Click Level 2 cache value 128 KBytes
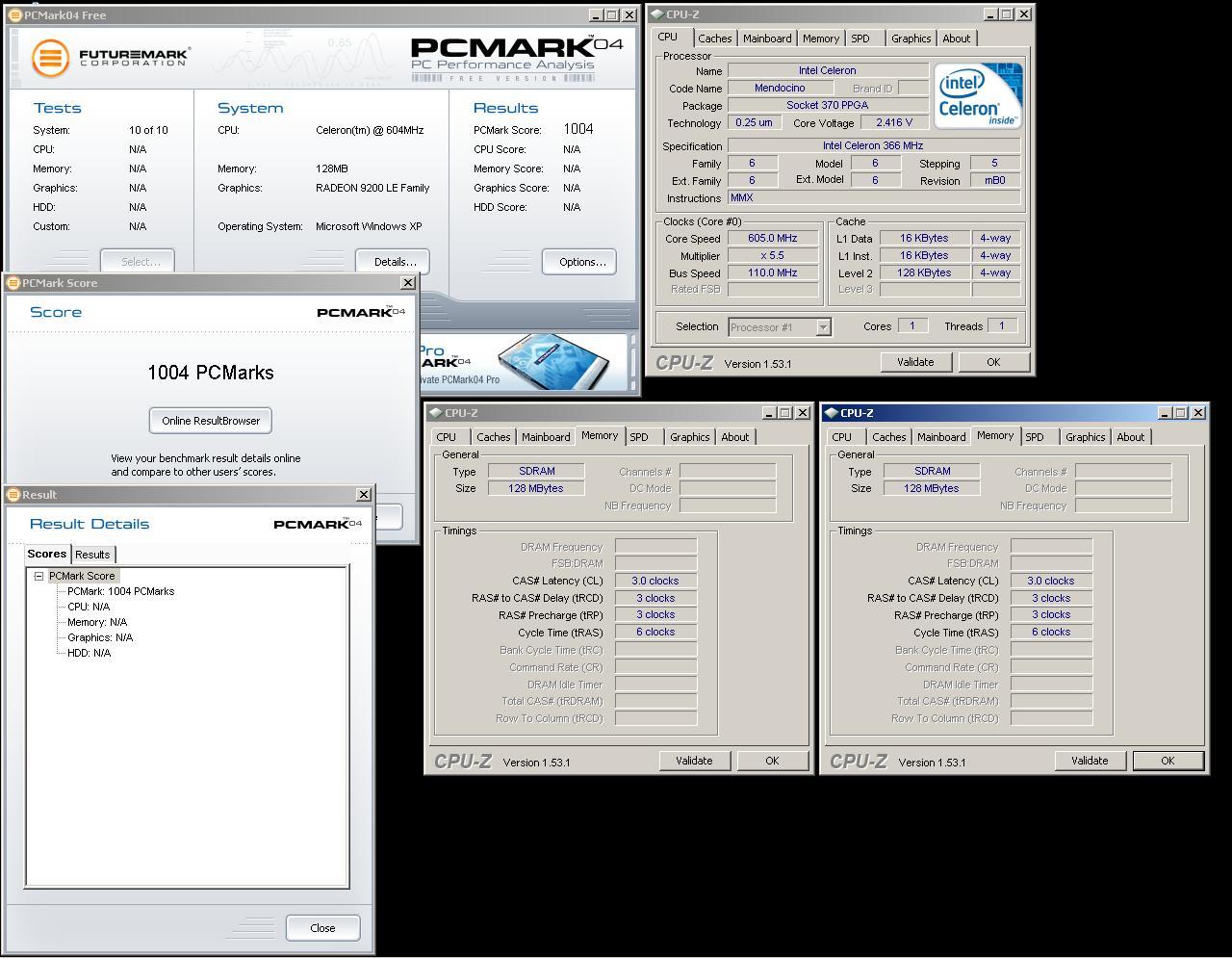This screenshot has width=1232, height=958. [924, 273]
